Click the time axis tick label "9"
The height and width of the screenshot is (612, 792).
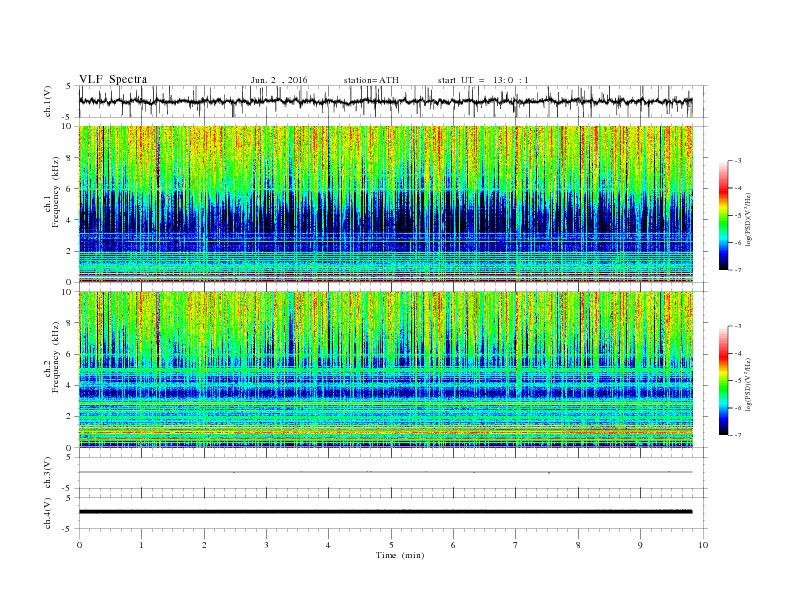(640, 545)
